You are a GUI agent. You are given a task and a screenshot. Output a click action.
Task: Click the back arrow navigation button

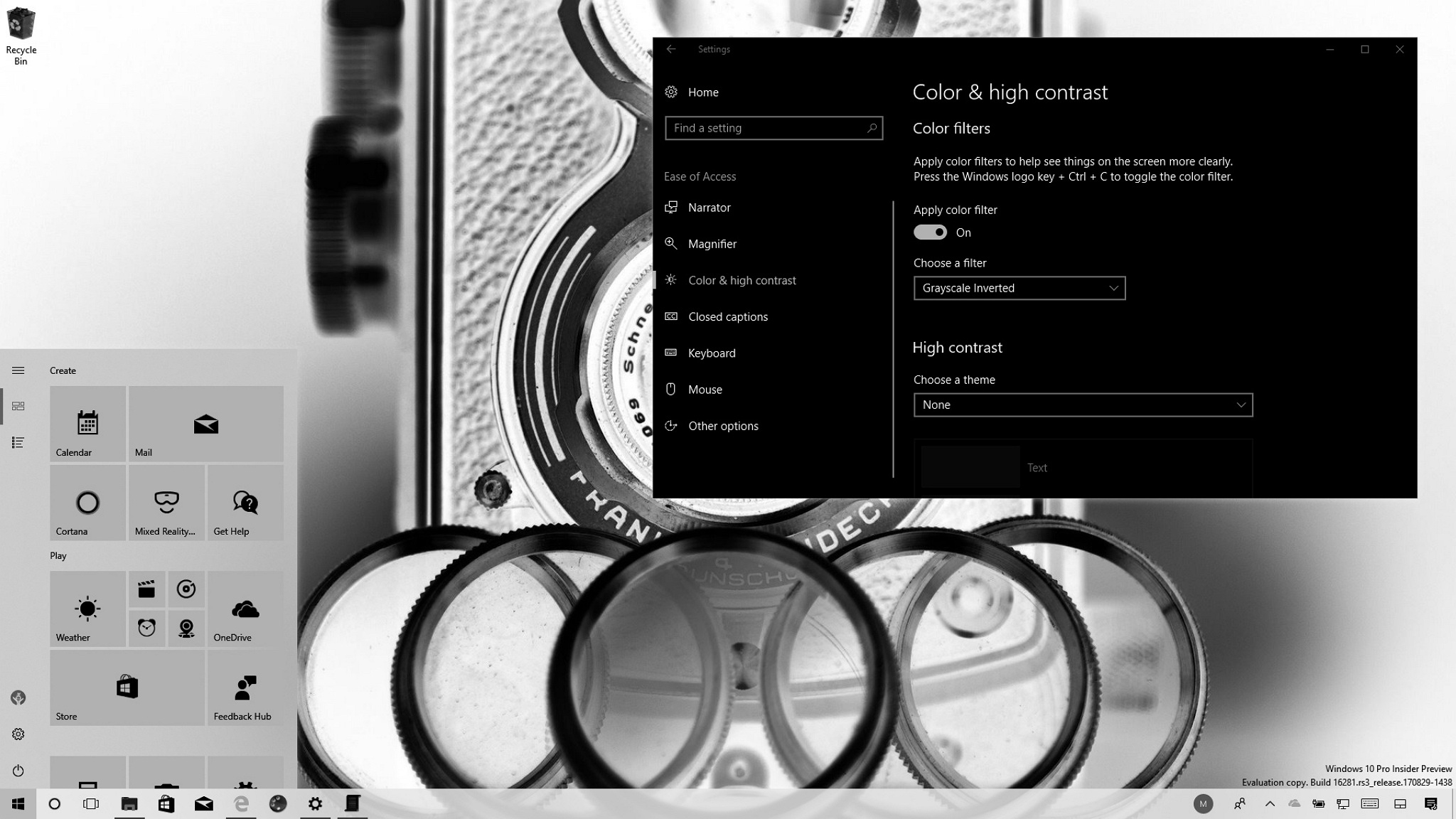(671, 48)
